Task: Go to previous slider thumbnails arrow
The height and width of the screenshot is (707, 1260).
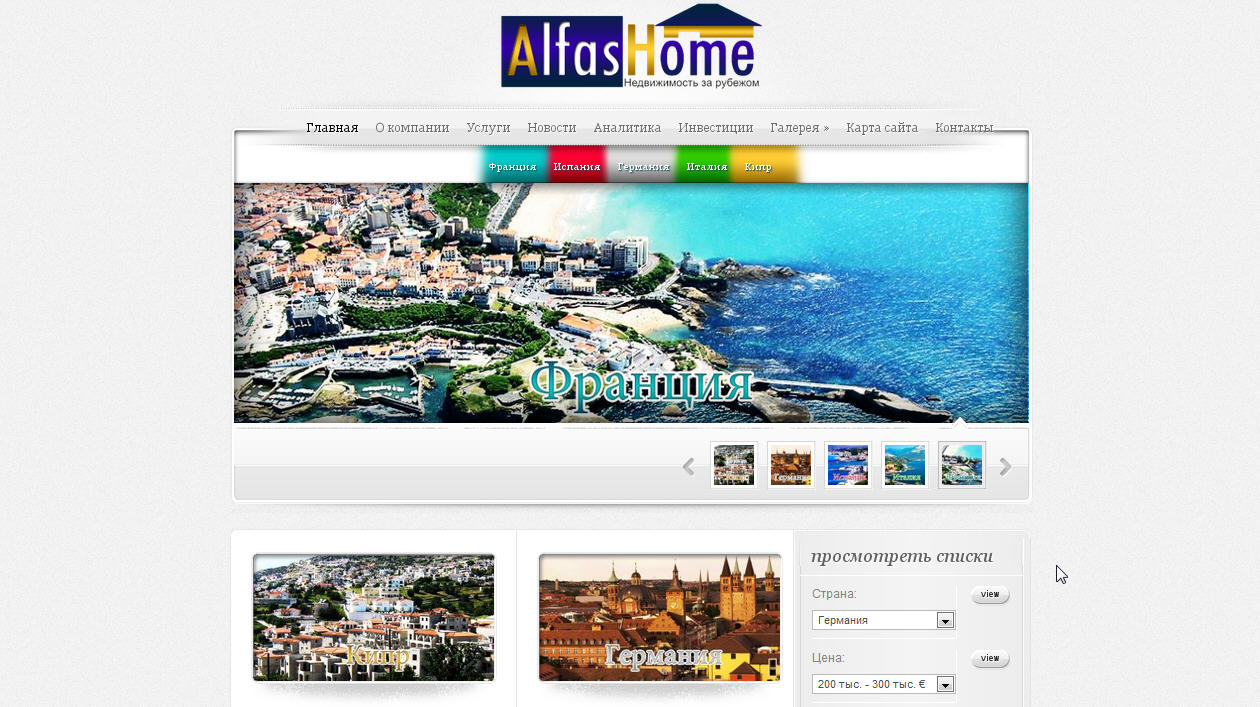Action: (x=688, y=467)
